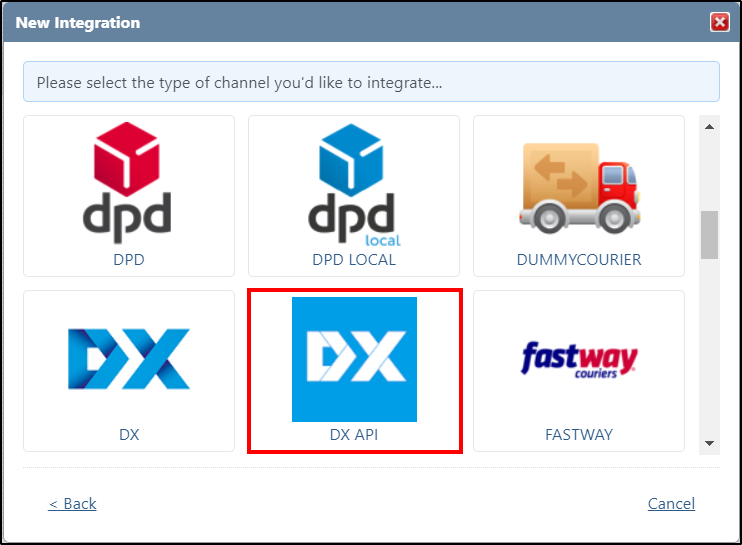742x545 pixels.
Task: Choose the blue DPD Local logo
Action: (x=354, y=185)
